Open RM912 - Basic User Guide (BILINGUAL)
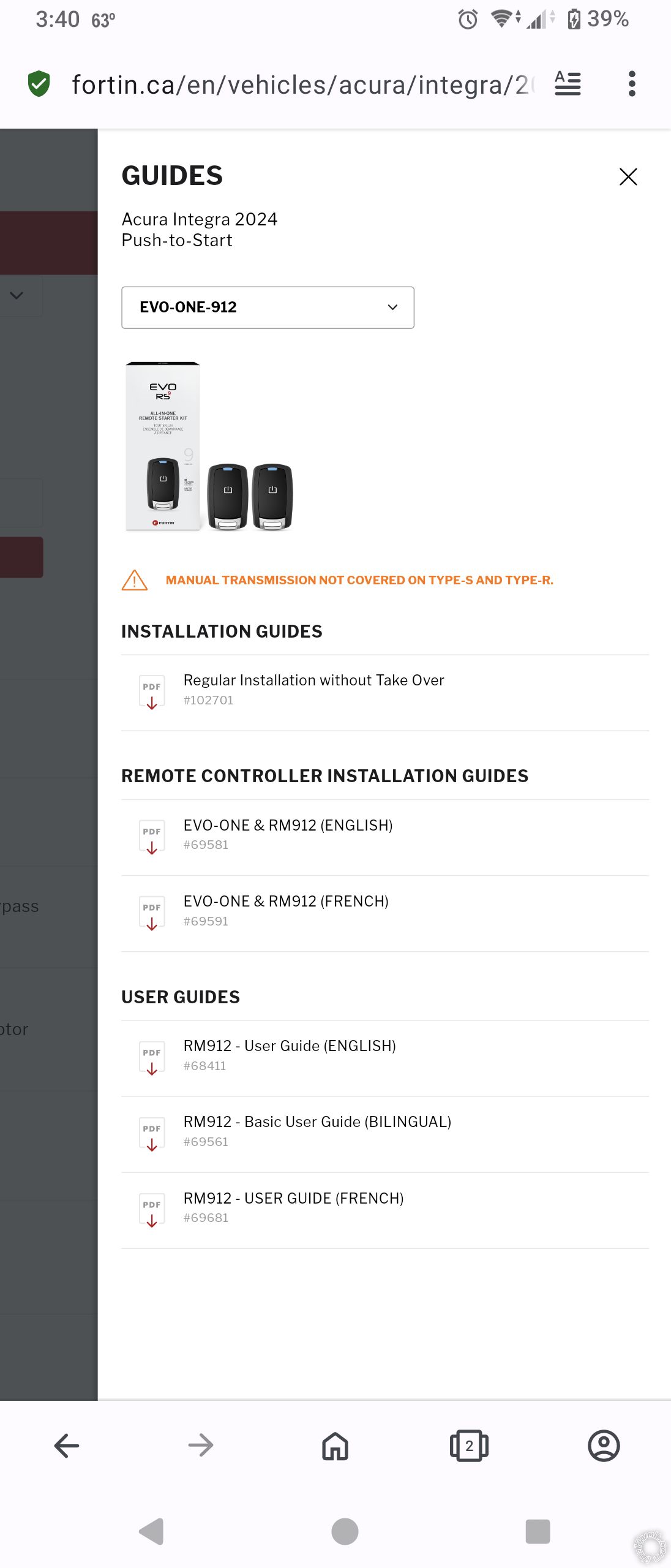The height and width of the screenshot is (1568, 671). (x=317, y=1121)
